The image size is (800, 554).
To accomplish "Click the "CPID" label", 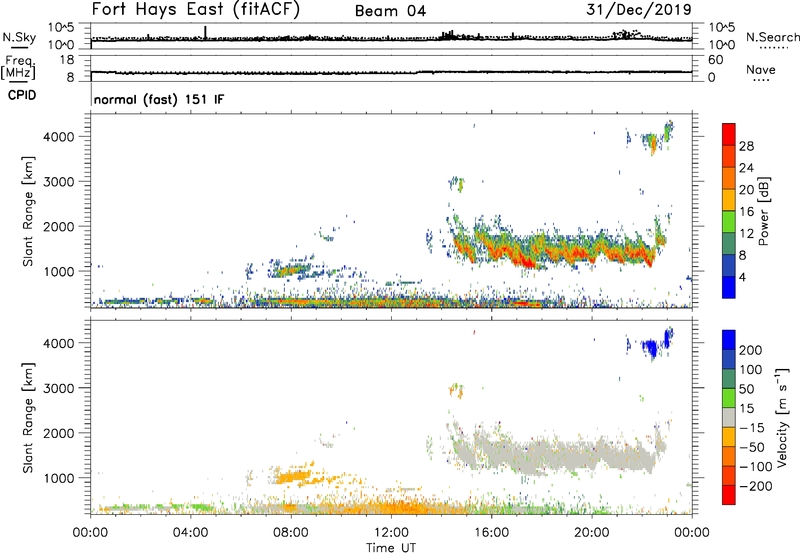I will point(22,95).
